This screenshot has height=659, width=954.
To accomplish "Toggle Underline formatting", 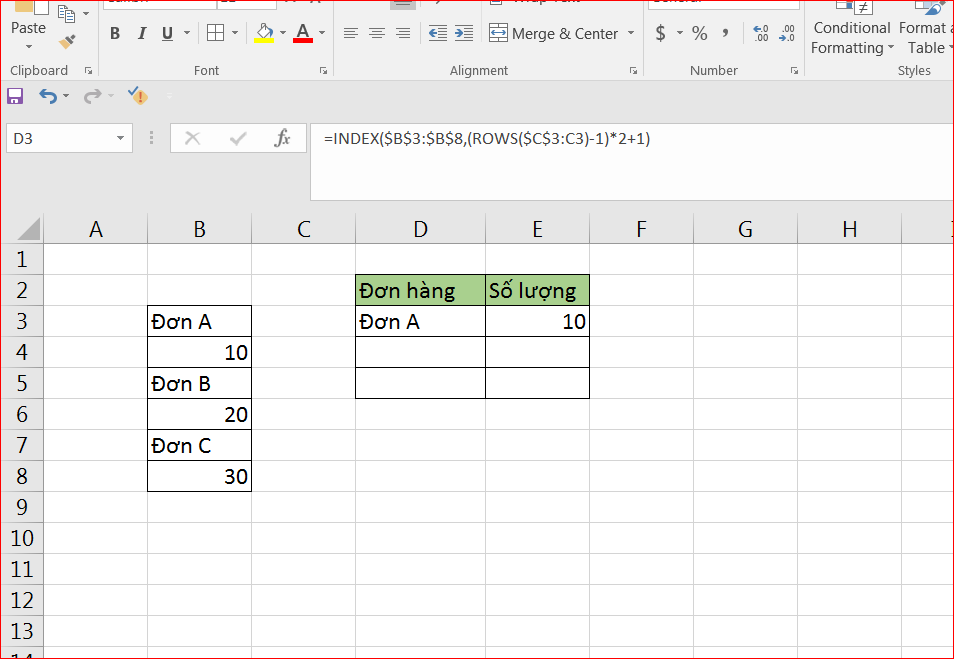I will click(x=167, y=33).
